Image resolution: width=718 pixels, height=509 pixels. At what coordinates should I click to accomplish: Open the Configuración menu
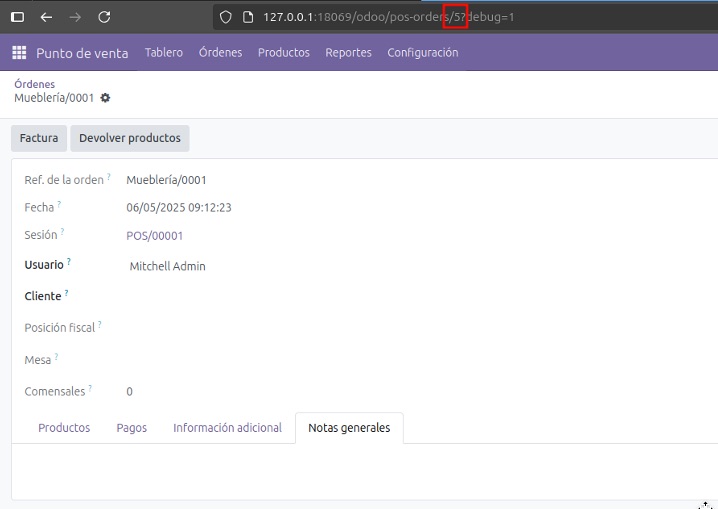(423, 53)
